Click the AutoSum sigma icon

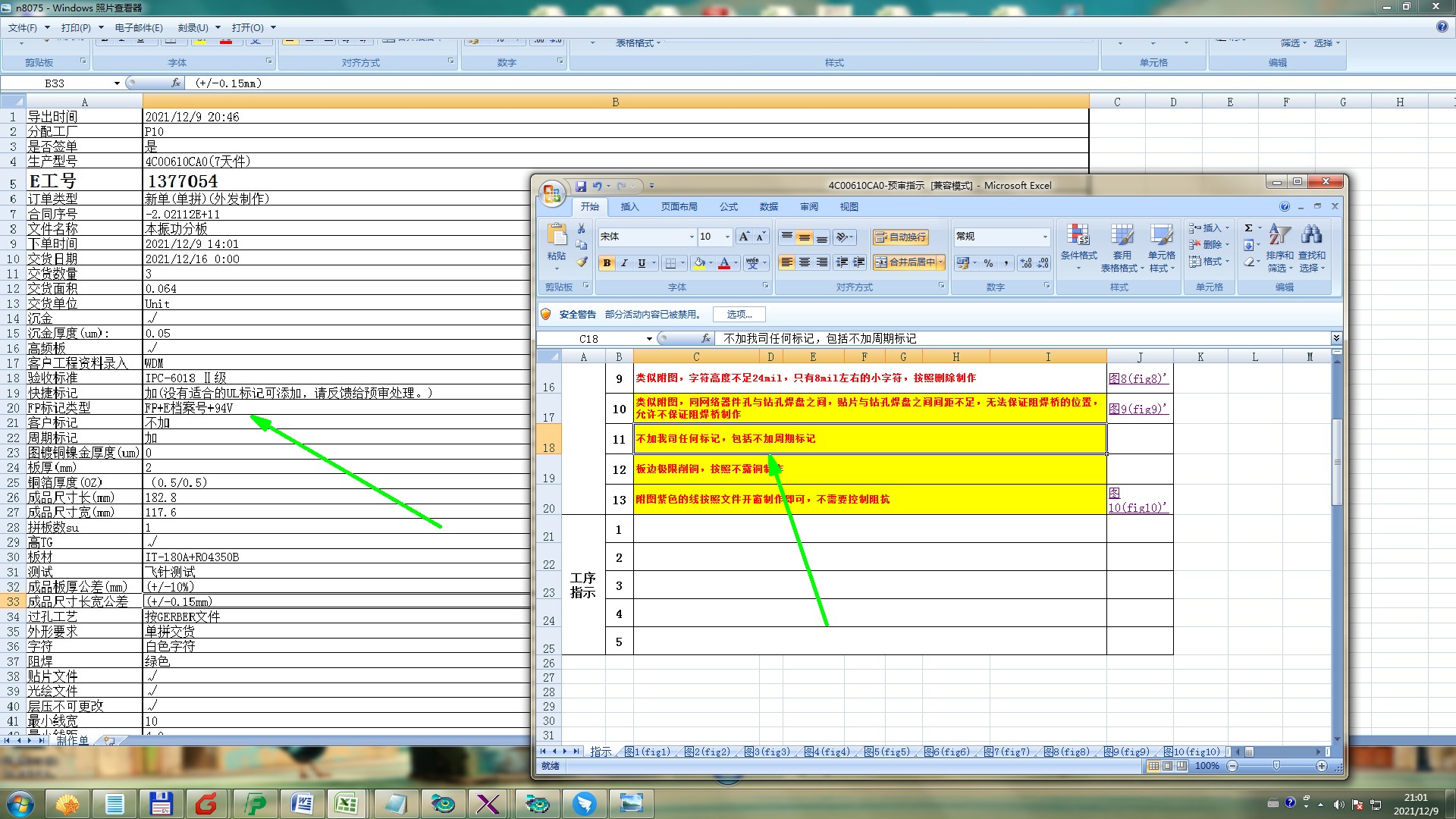[1248, 228]
